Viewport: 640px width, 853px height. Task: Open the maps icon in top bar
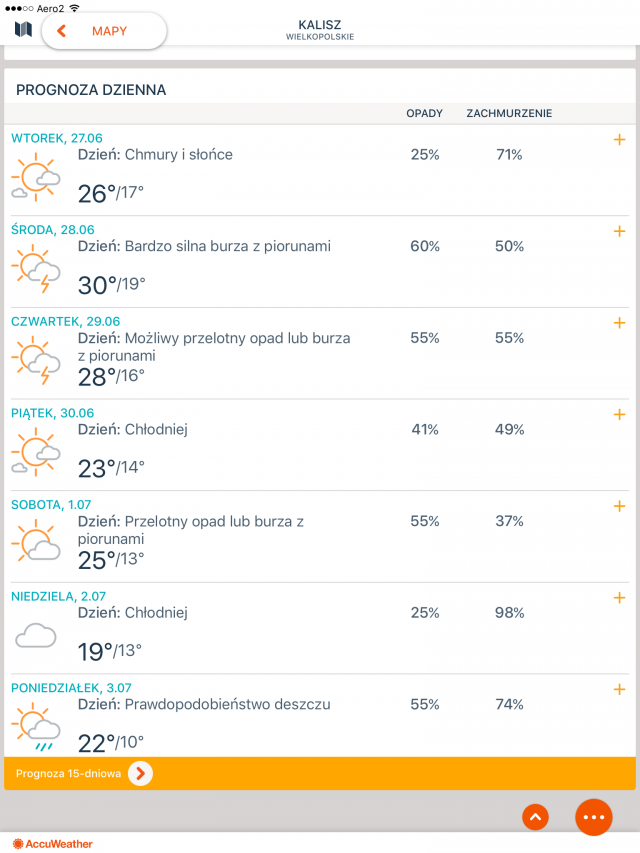(x=23, y=30)
